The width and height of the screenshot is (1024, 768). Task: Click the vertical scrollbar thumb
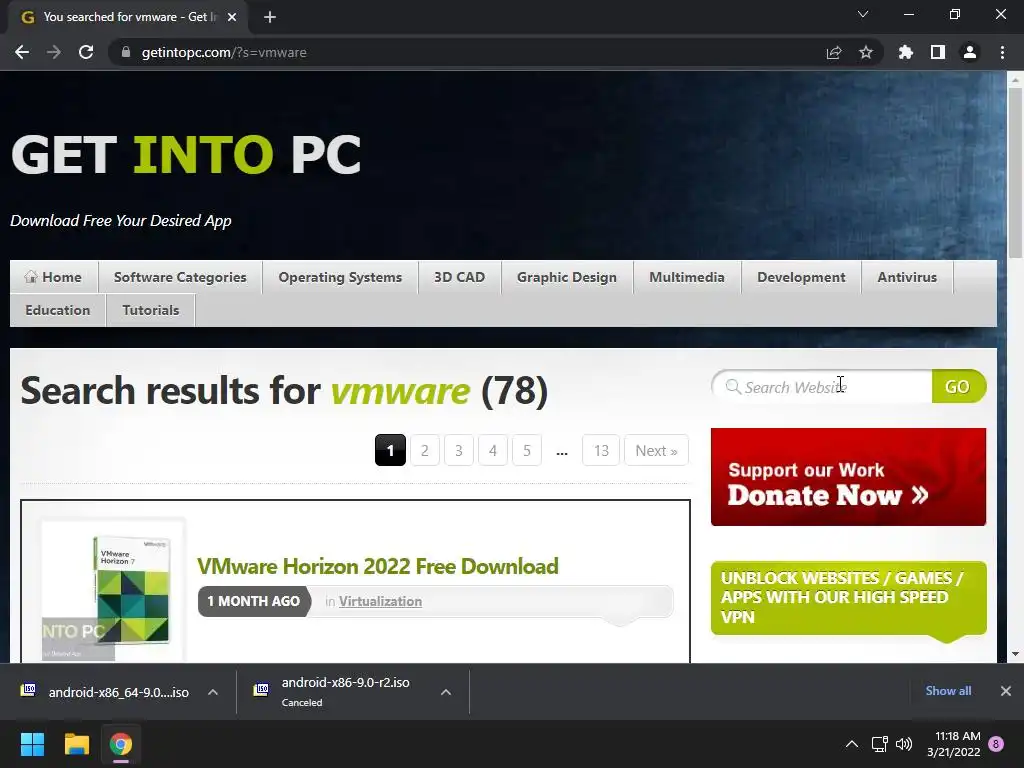[1015, 173]
